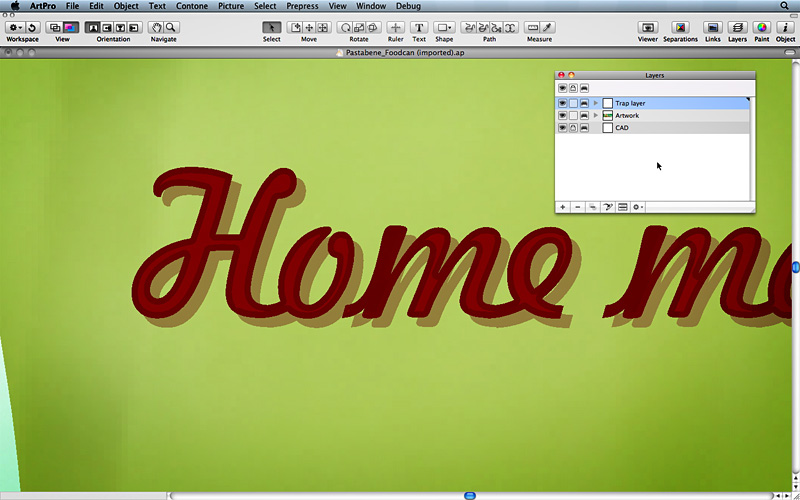The height and width of the screenshot is (500, 800).
Task: Pick the Ruler tool
Action: [x=396, y=27]
